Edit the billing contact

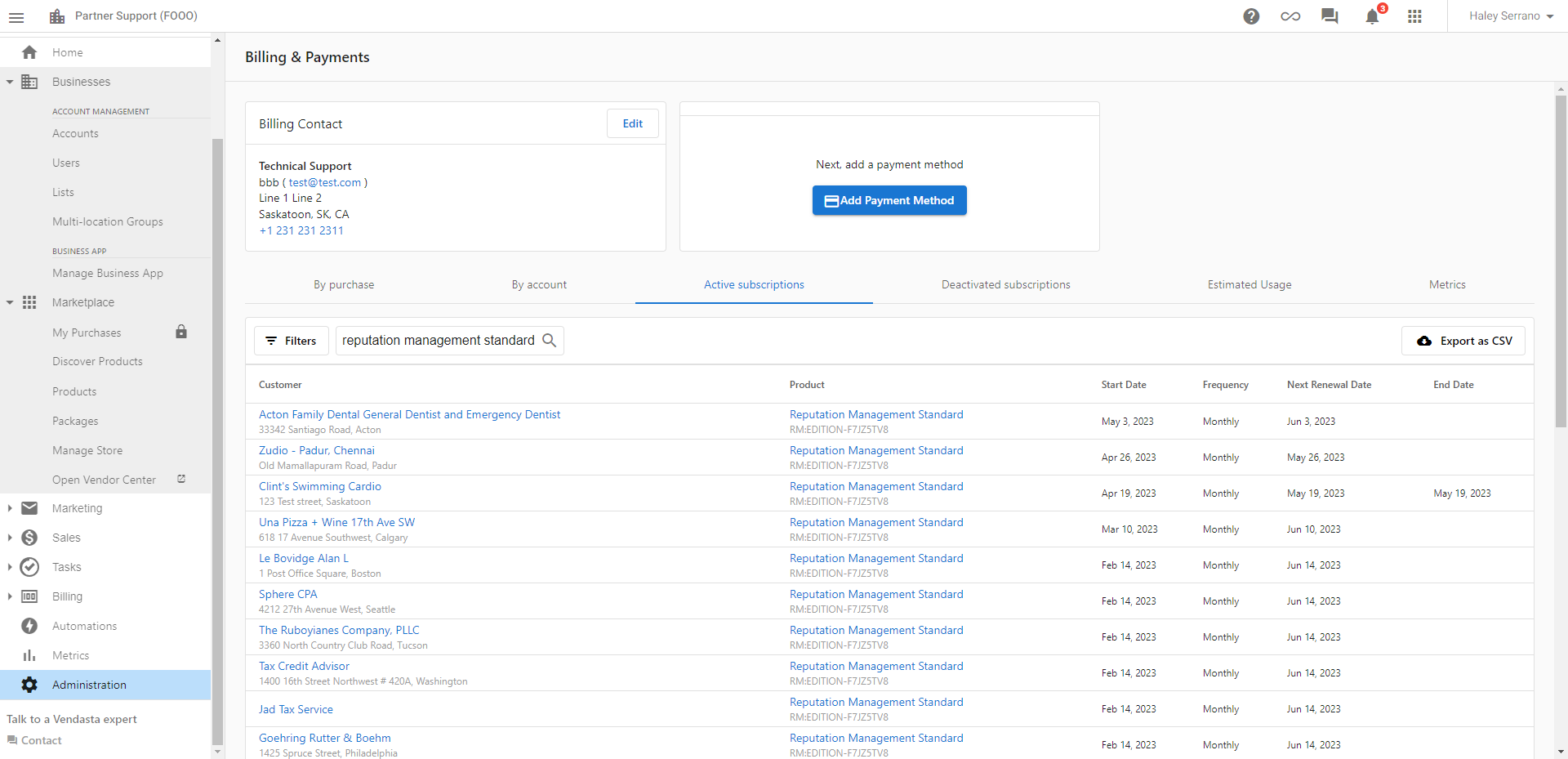[633, 123]
